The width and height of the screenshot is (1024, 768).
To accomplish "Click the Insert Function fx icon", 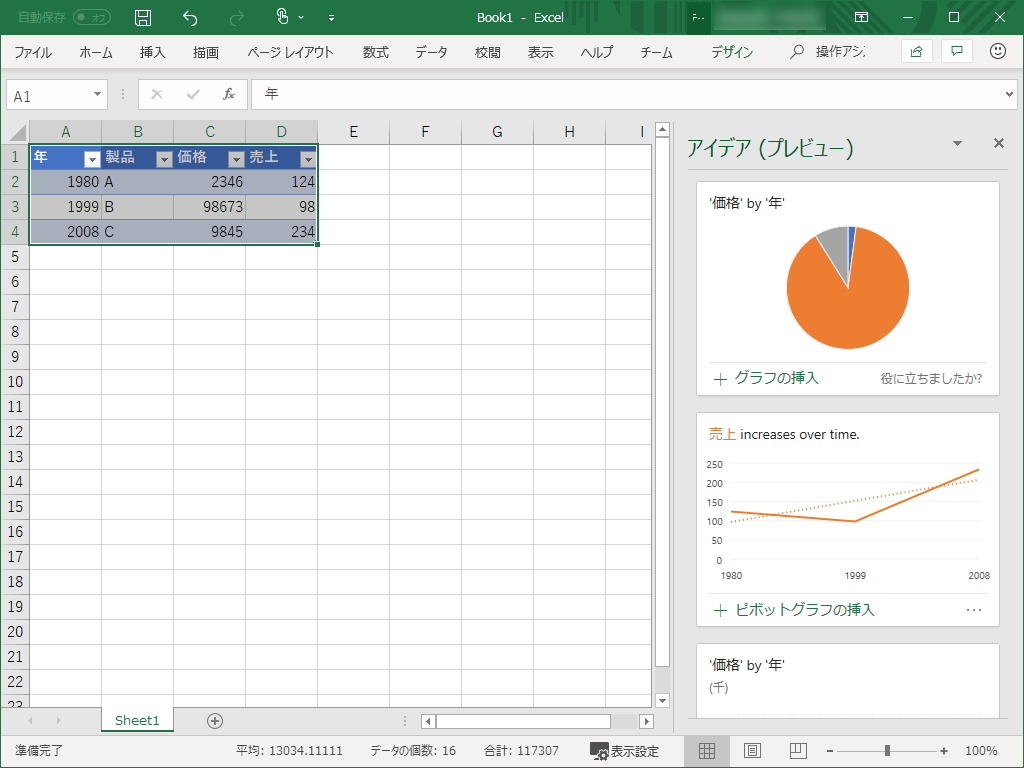I will pyautogui.click(x=229, y=95).
